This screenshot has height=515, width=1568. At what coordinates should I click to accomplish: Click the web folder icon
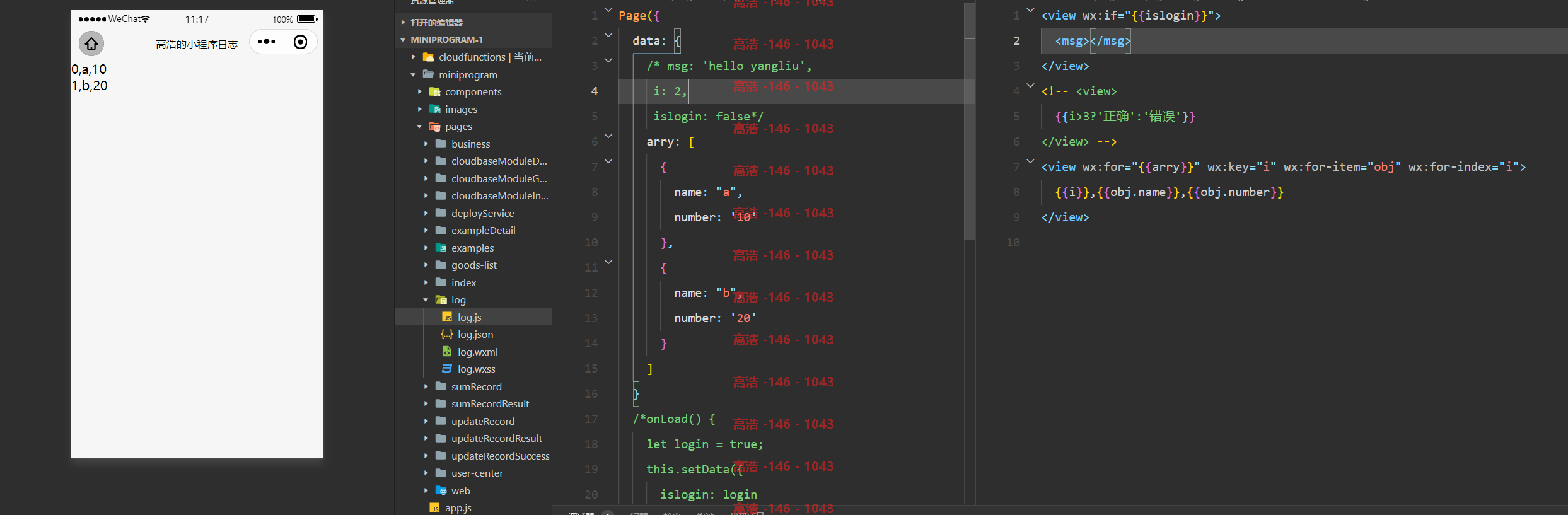441,490
